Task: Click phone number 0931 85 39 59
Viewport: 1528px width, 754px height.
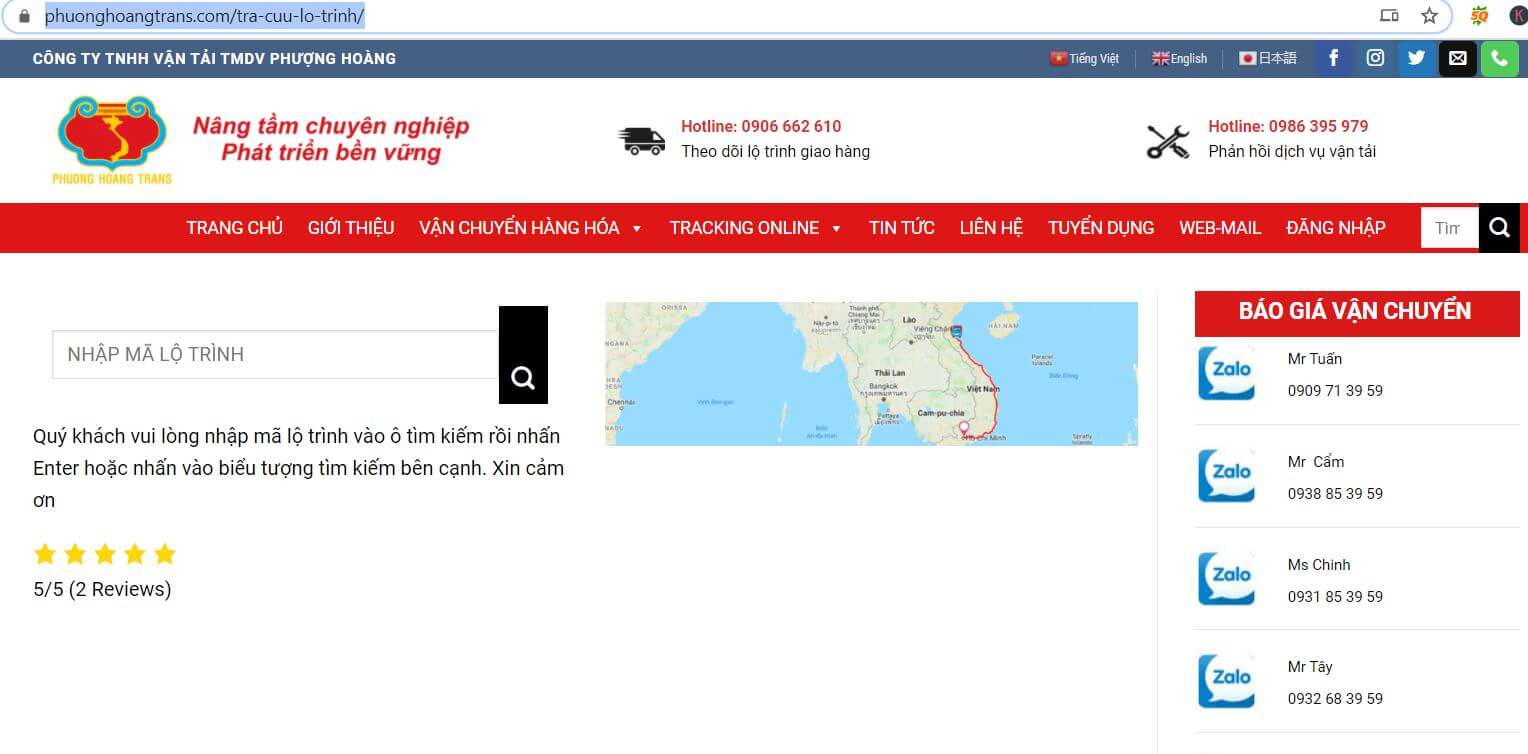Action: click(x=1335, y=597)
